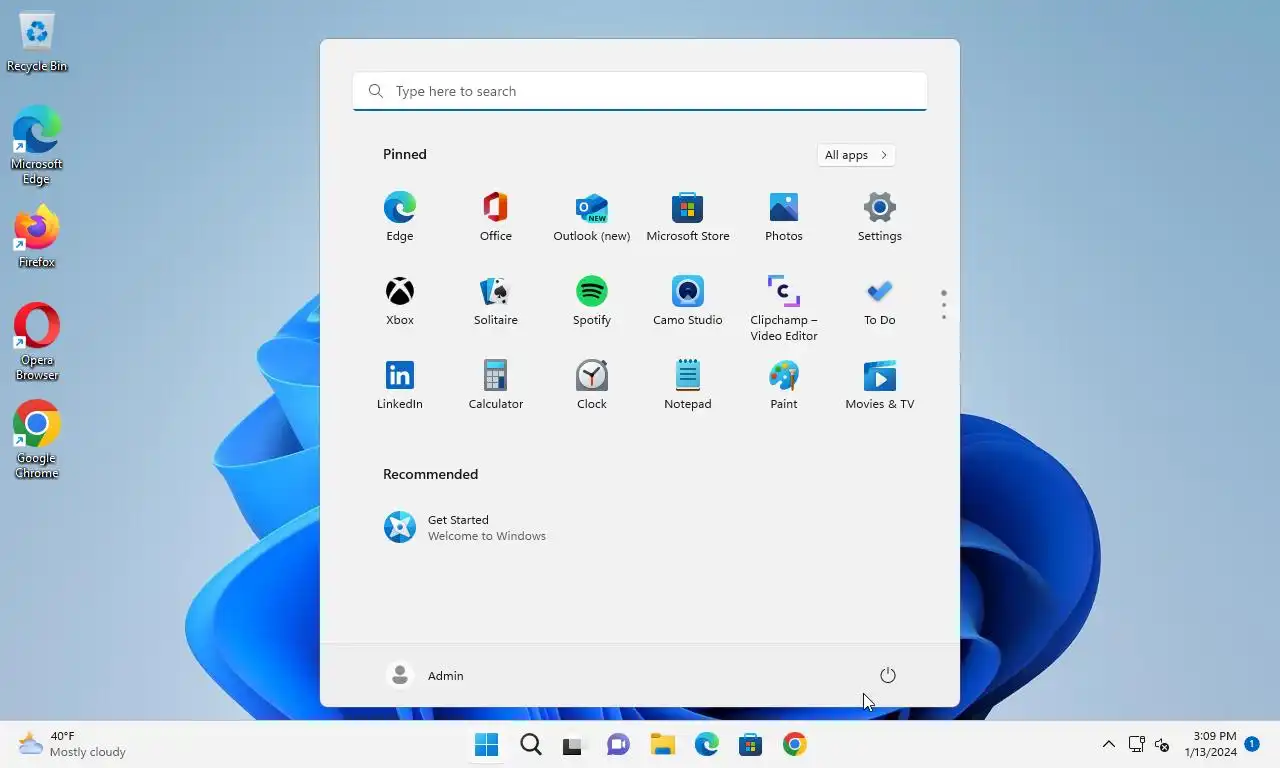
Task: Click the muted volume tray icon
Action: [x=1162, y=744]
